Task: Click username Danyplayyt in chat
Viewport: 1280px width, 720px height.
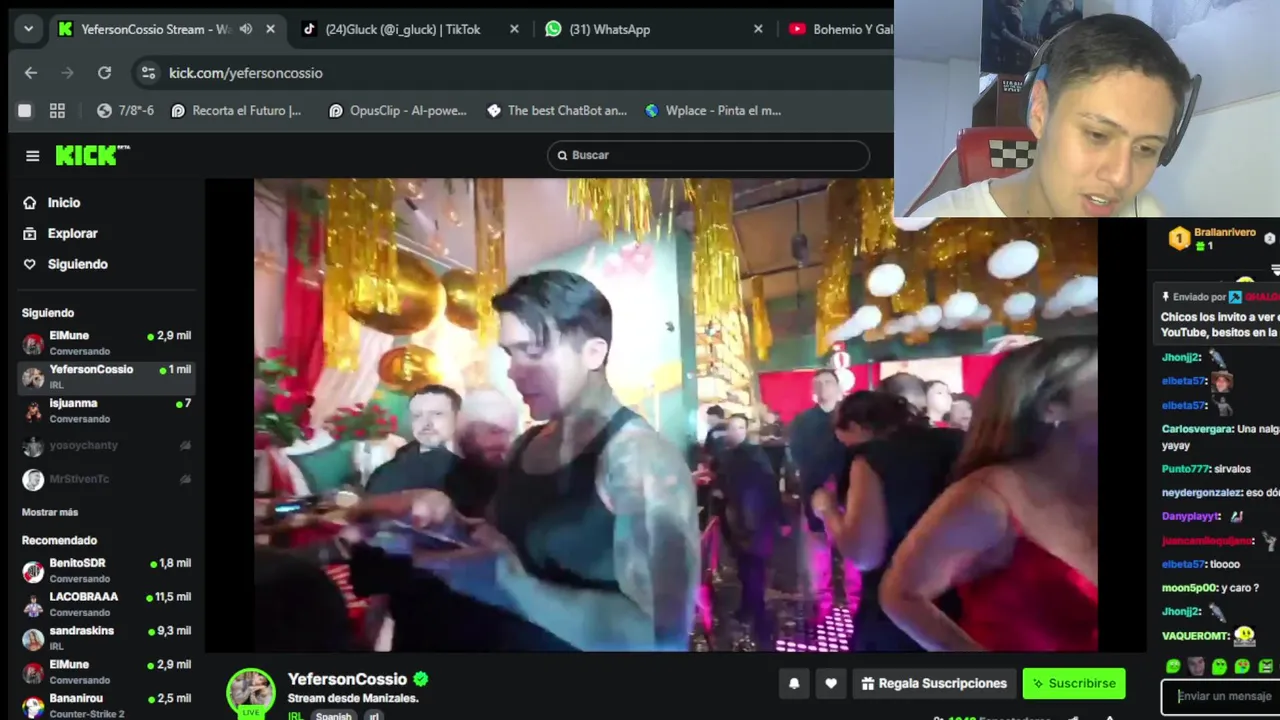Action: coord(1190,517)
